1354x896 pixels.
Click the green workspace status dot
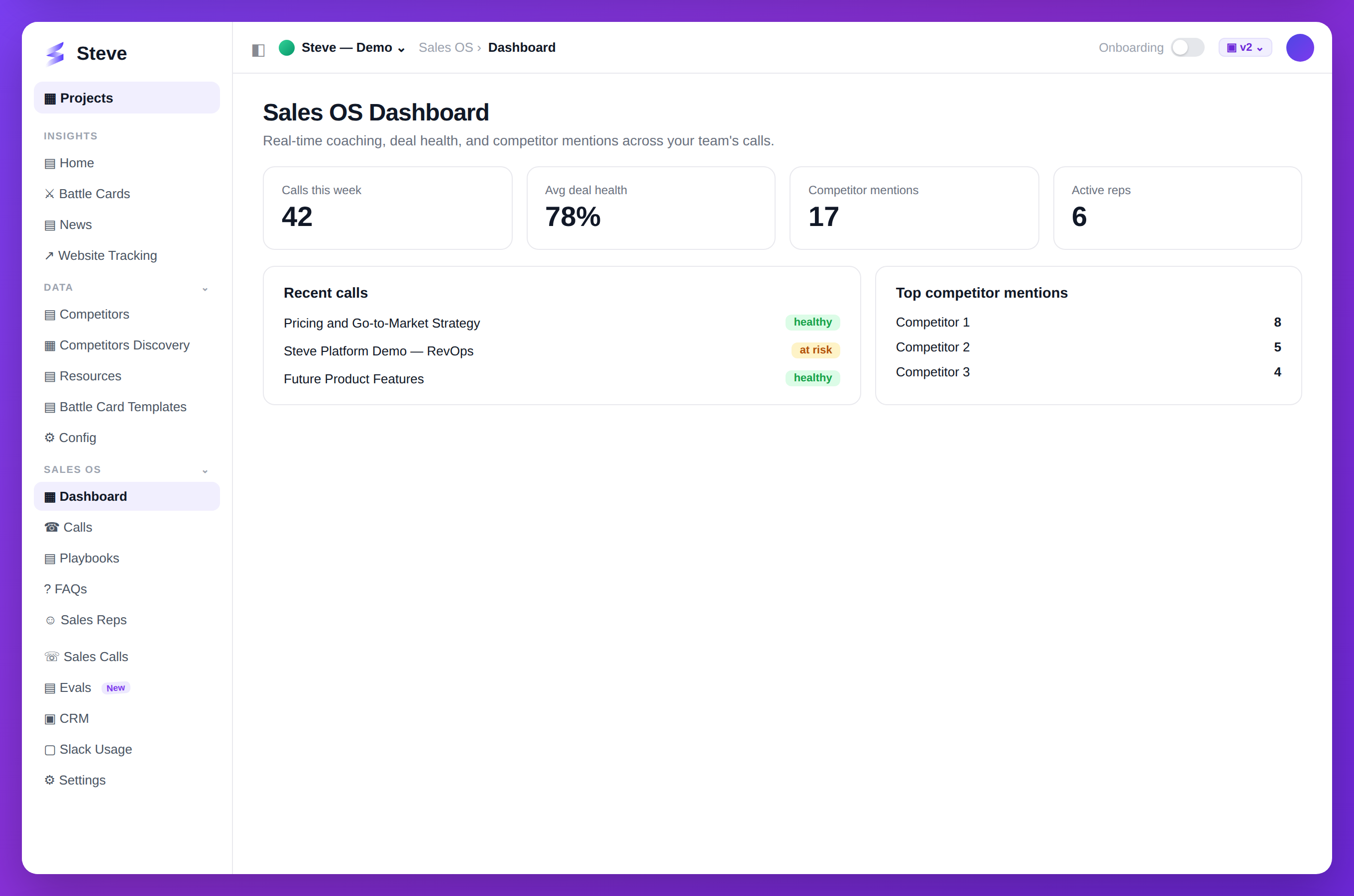coord(287,47)
